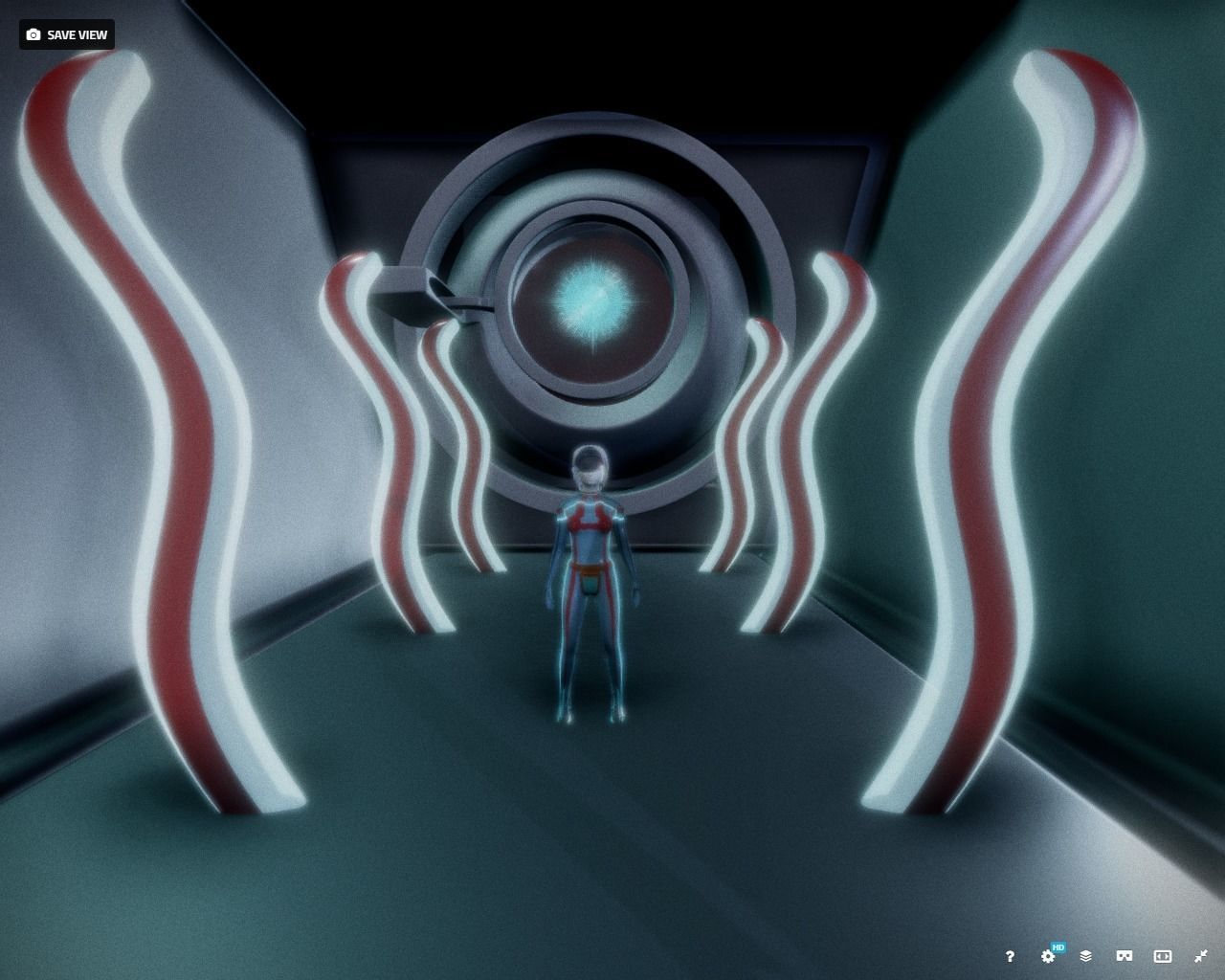Click the astronaut character in the corridor
The width and height of the screenshot is (1225, 980).
coord(590,584)
